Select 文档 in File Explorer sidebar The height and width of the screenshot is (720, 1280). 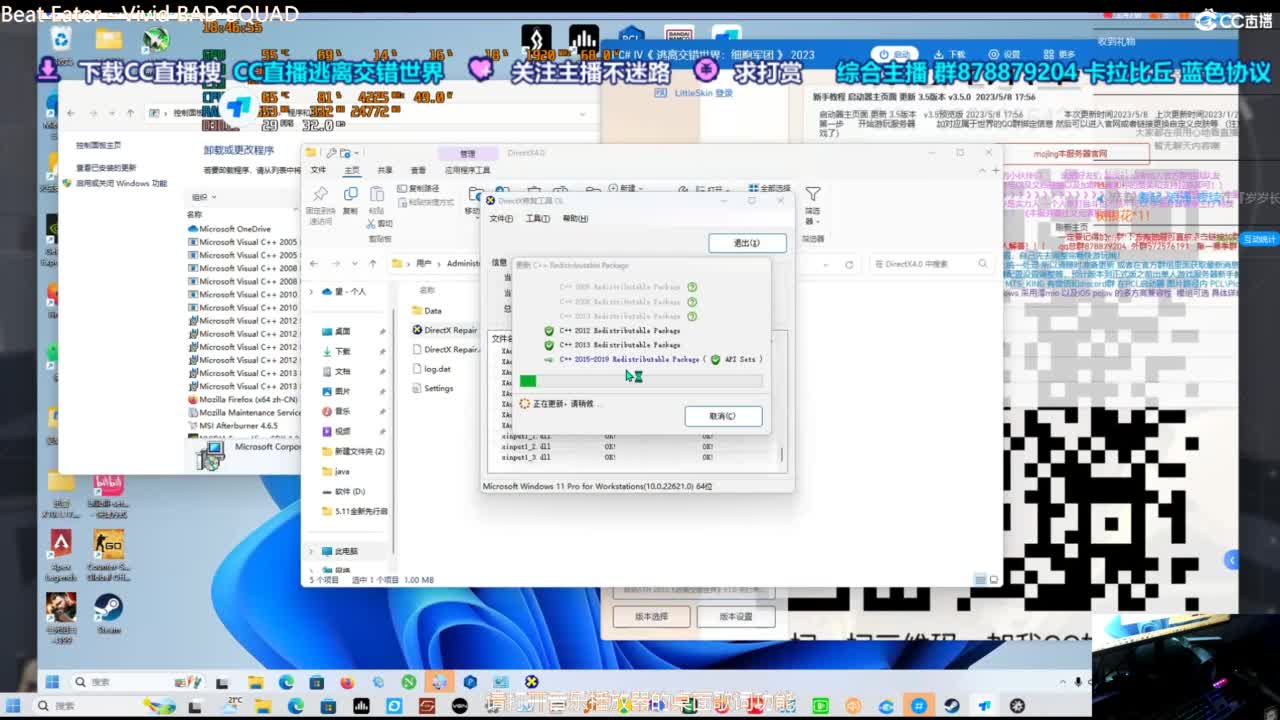pyautogui.click(x=343, y=371)
